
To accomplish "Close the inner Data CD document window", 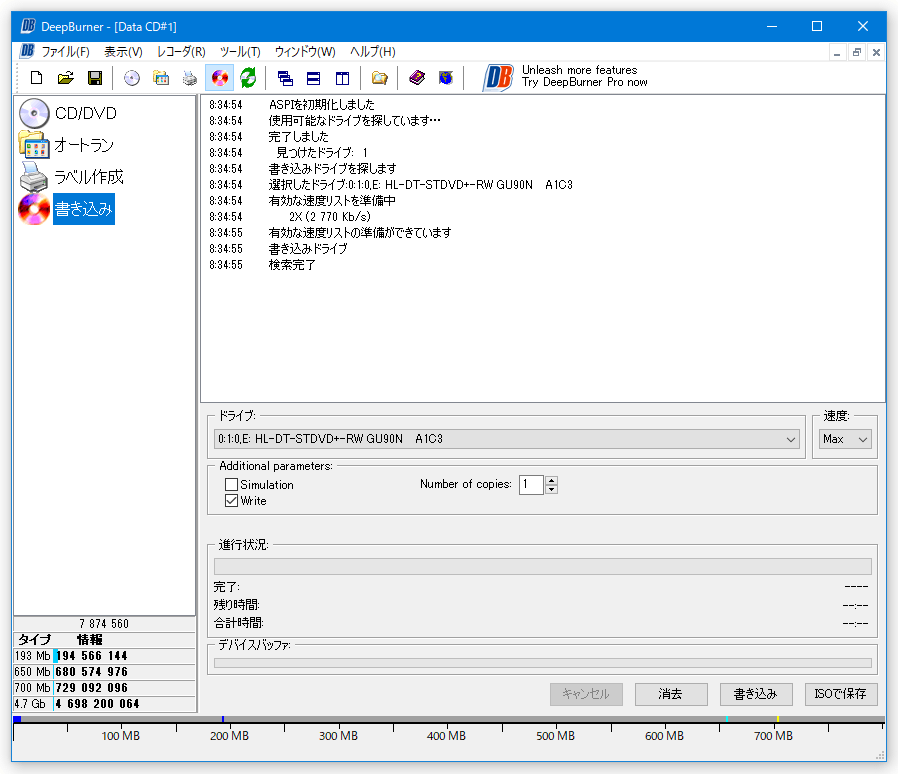I will [876, 53].
